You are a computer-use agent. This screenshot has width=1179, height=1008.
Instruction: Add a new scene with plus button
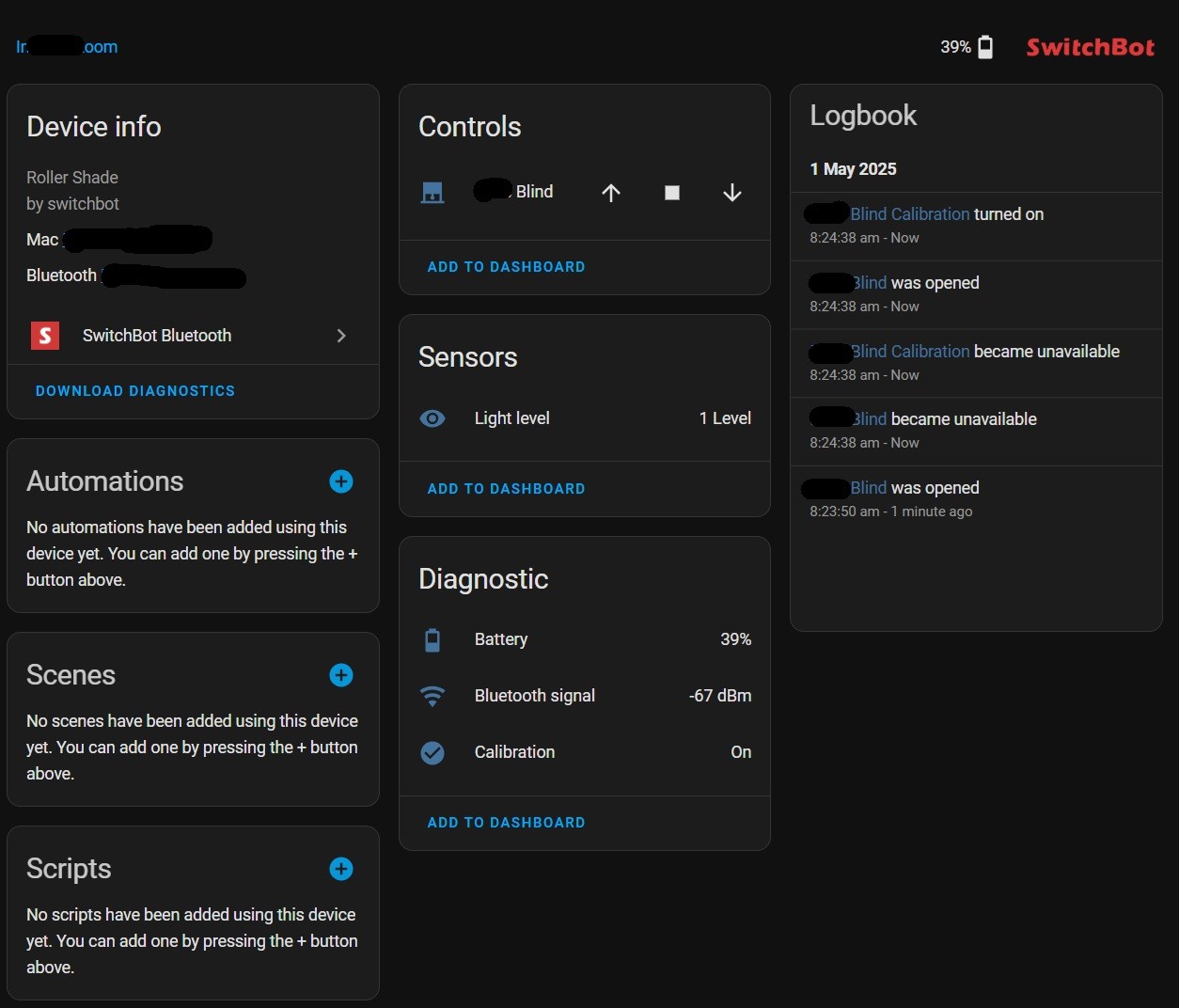pyautogui.click(x=341, y=675)
